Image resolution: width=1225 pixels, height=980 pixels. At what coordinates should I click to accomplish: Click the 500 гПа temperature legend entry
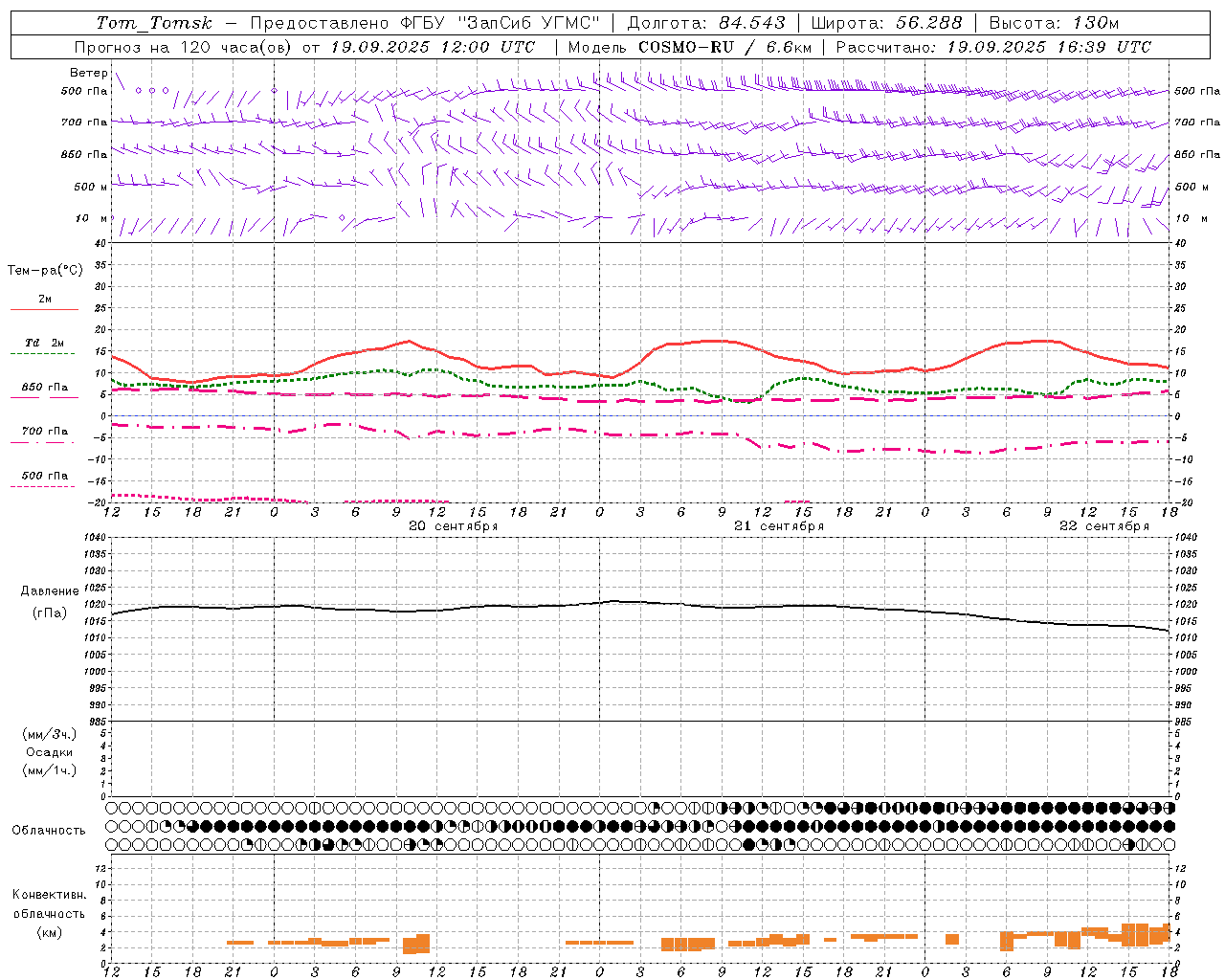(x=45, y=475)
